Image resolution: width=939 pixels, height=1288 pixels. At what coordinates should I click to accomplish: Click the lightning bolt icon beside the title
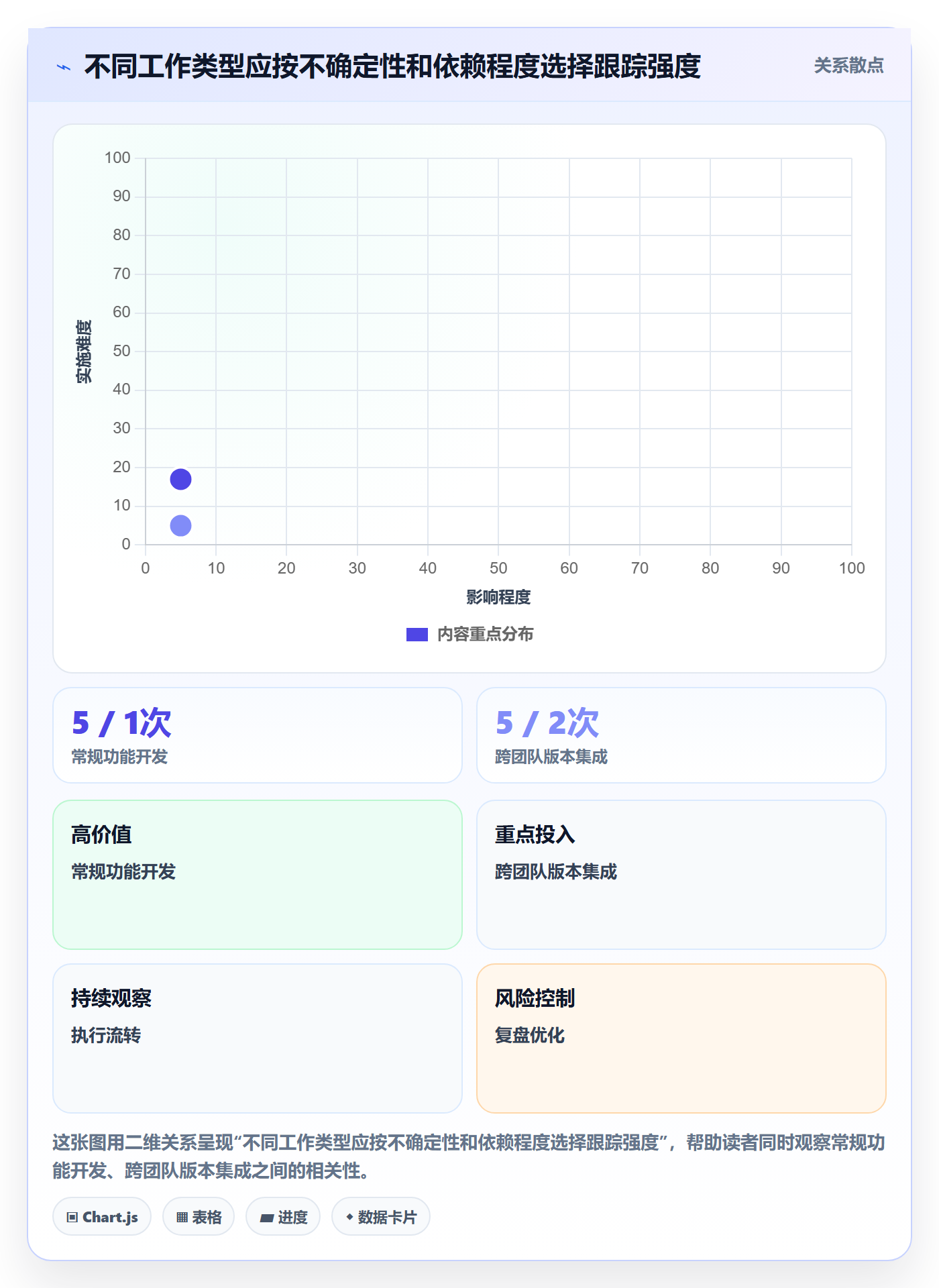point(64,67)
